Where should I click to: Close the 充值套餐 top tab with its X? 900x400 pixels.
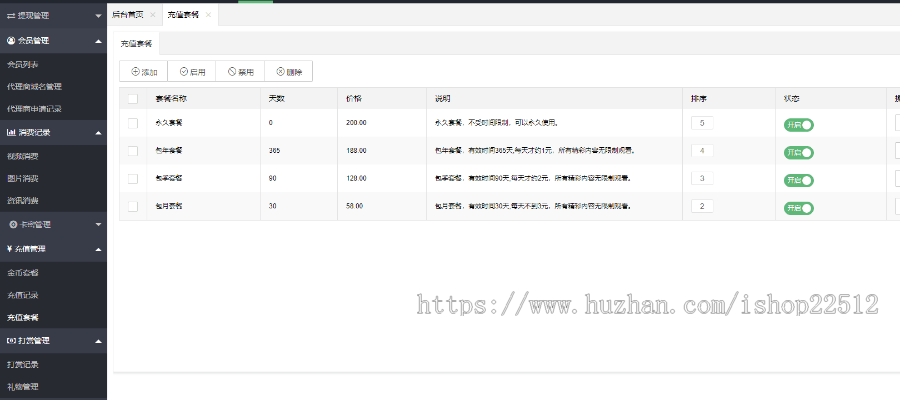click(x=208, y=15)
